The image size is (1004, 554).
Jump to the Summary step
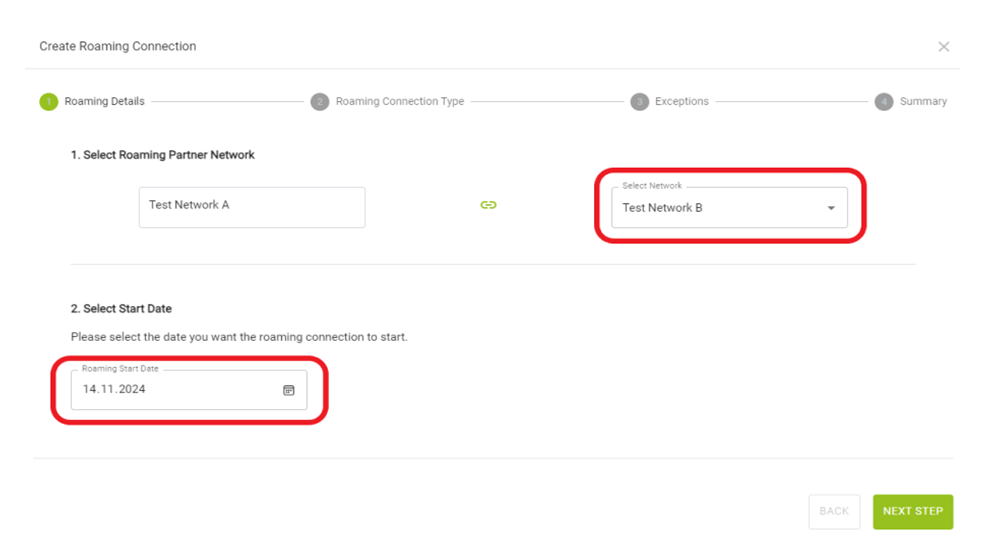click(x=923, y=101)
